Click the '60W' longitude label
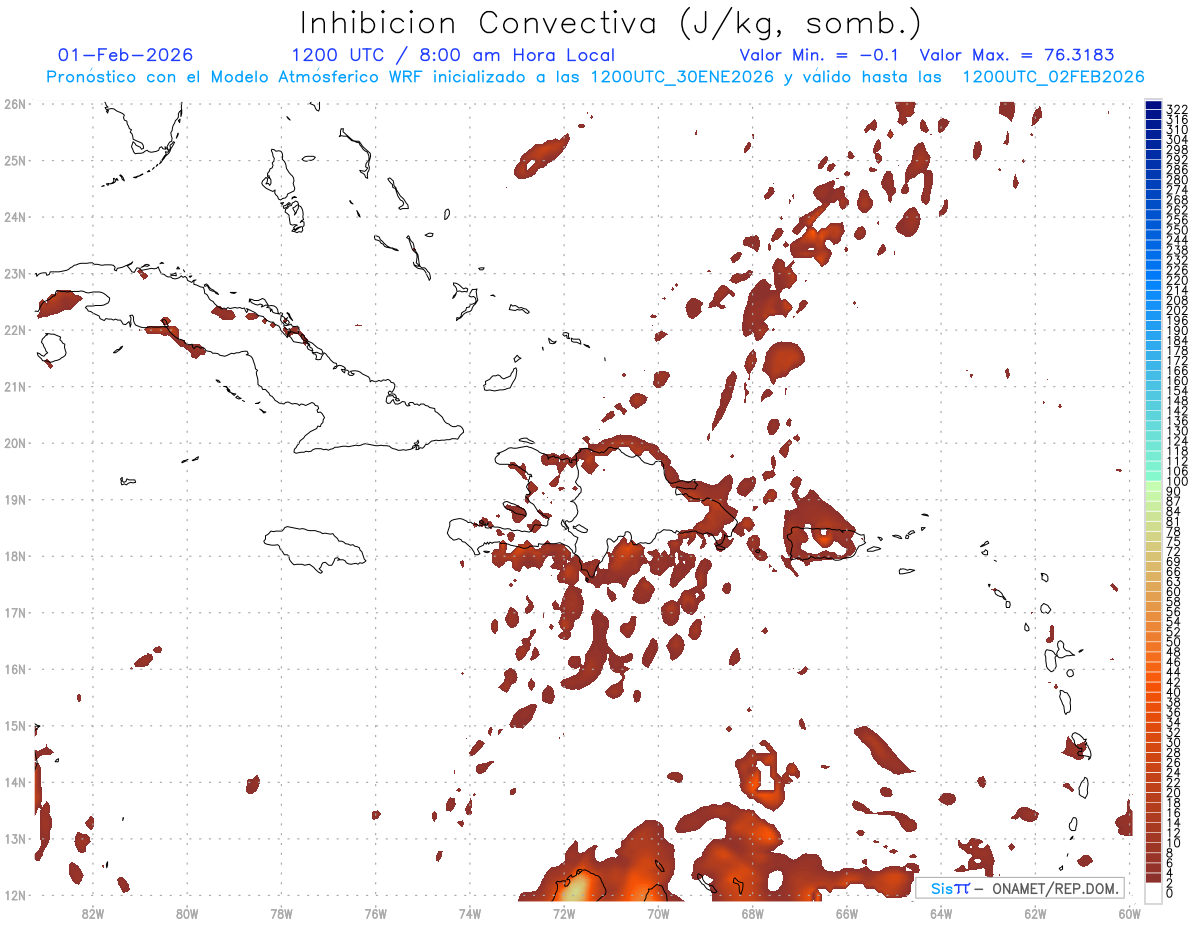This screenshot has width=1200, height=927. [1130, 912]
